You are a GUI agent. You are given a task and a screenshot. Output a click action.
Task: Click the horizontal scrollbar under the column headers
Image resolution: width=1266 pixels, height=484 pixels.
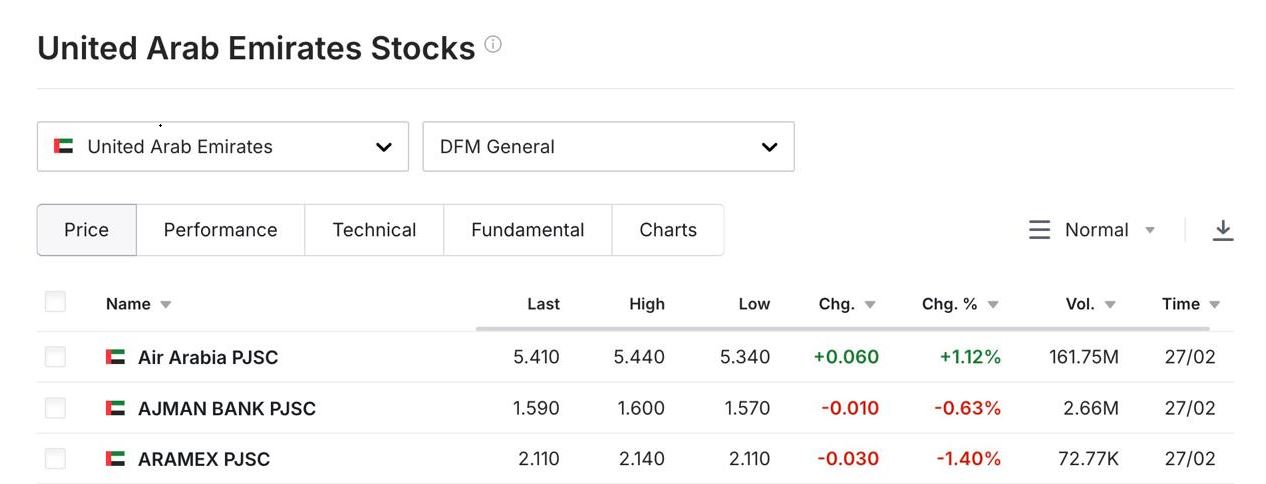click(842, 328)
